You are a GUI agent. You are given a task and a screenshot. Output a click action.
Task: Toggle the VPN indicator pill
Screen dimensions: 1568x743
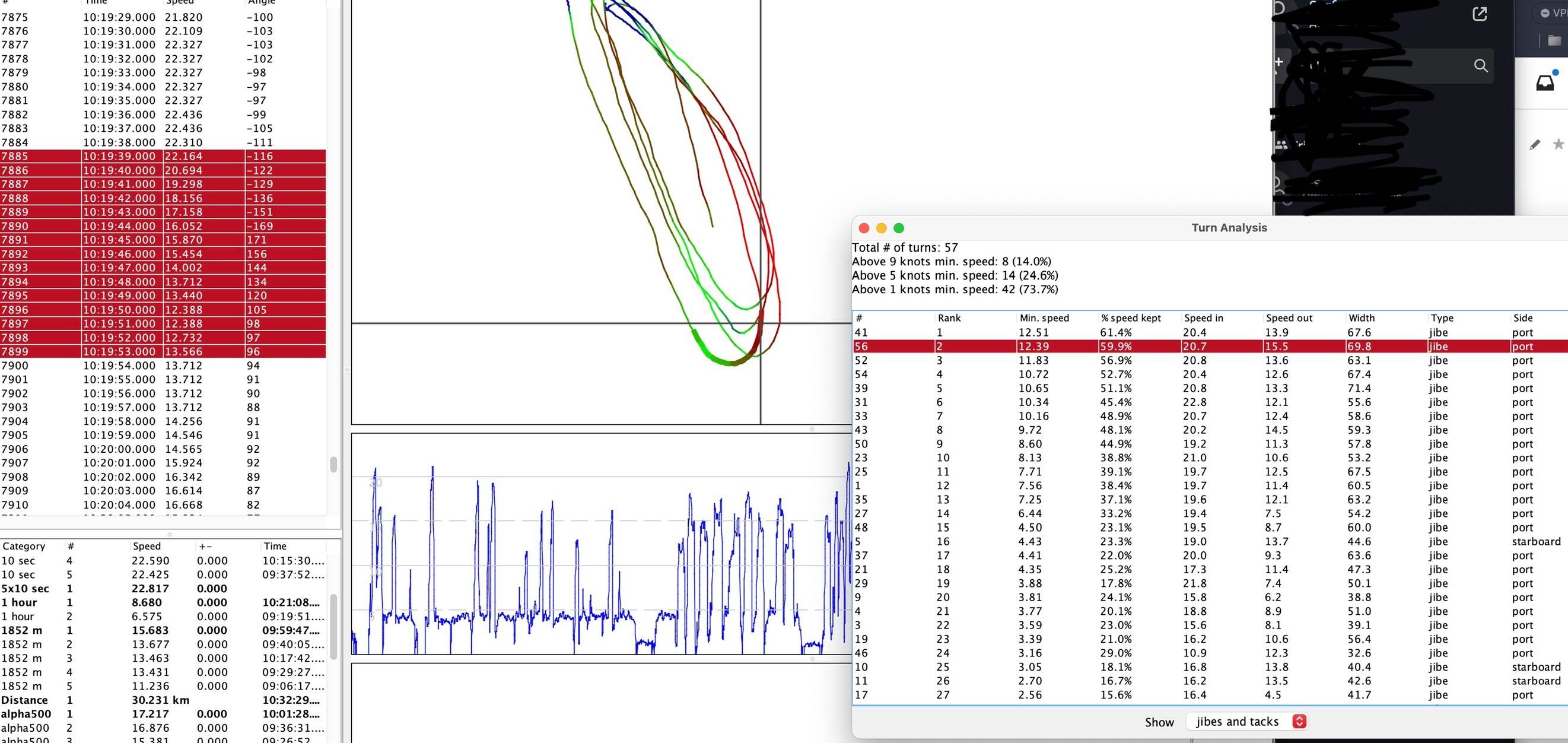pos(1553,13)
